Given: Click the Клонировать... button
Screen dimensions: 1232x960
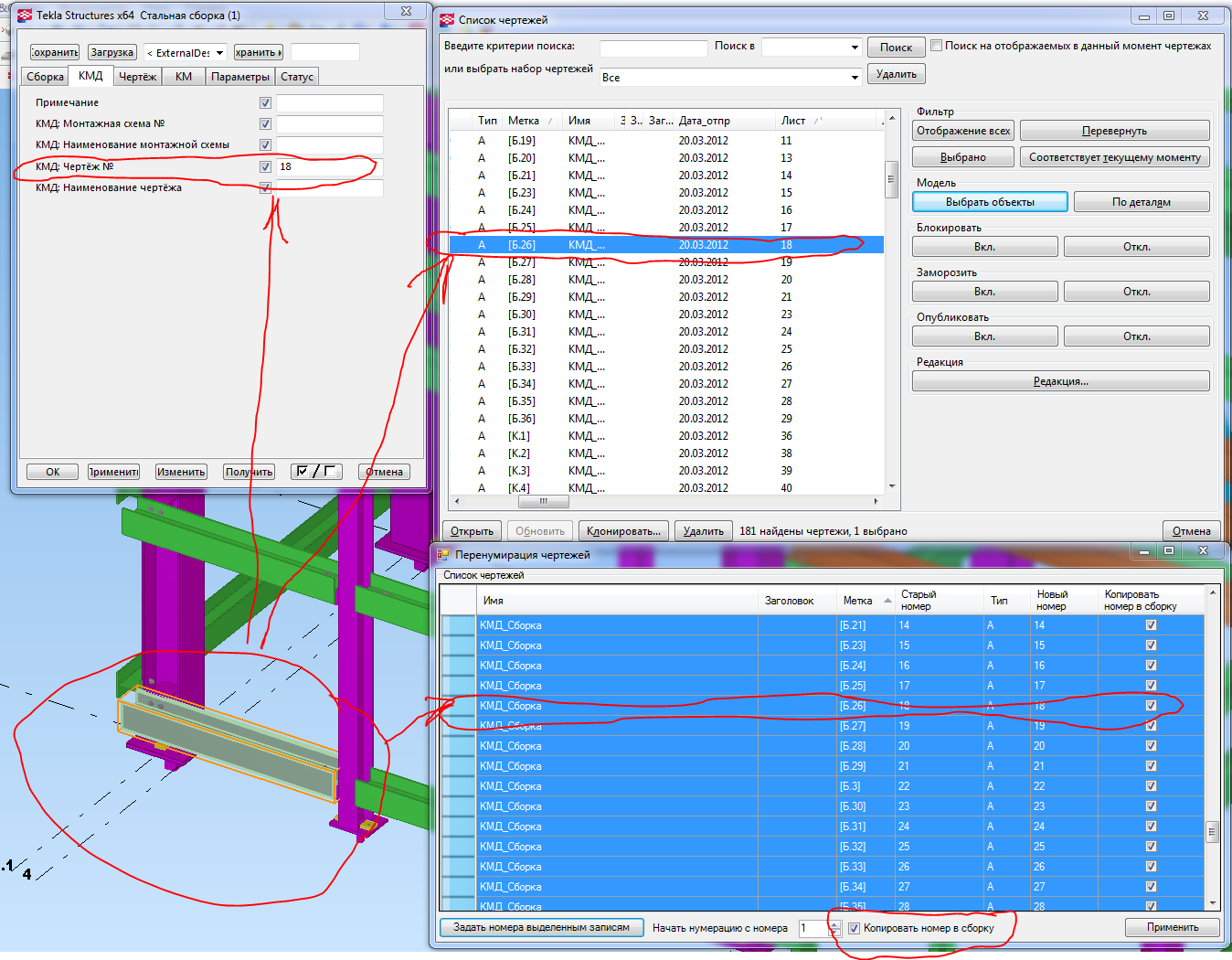Looking at the screenshot, I should click(624, 531).
